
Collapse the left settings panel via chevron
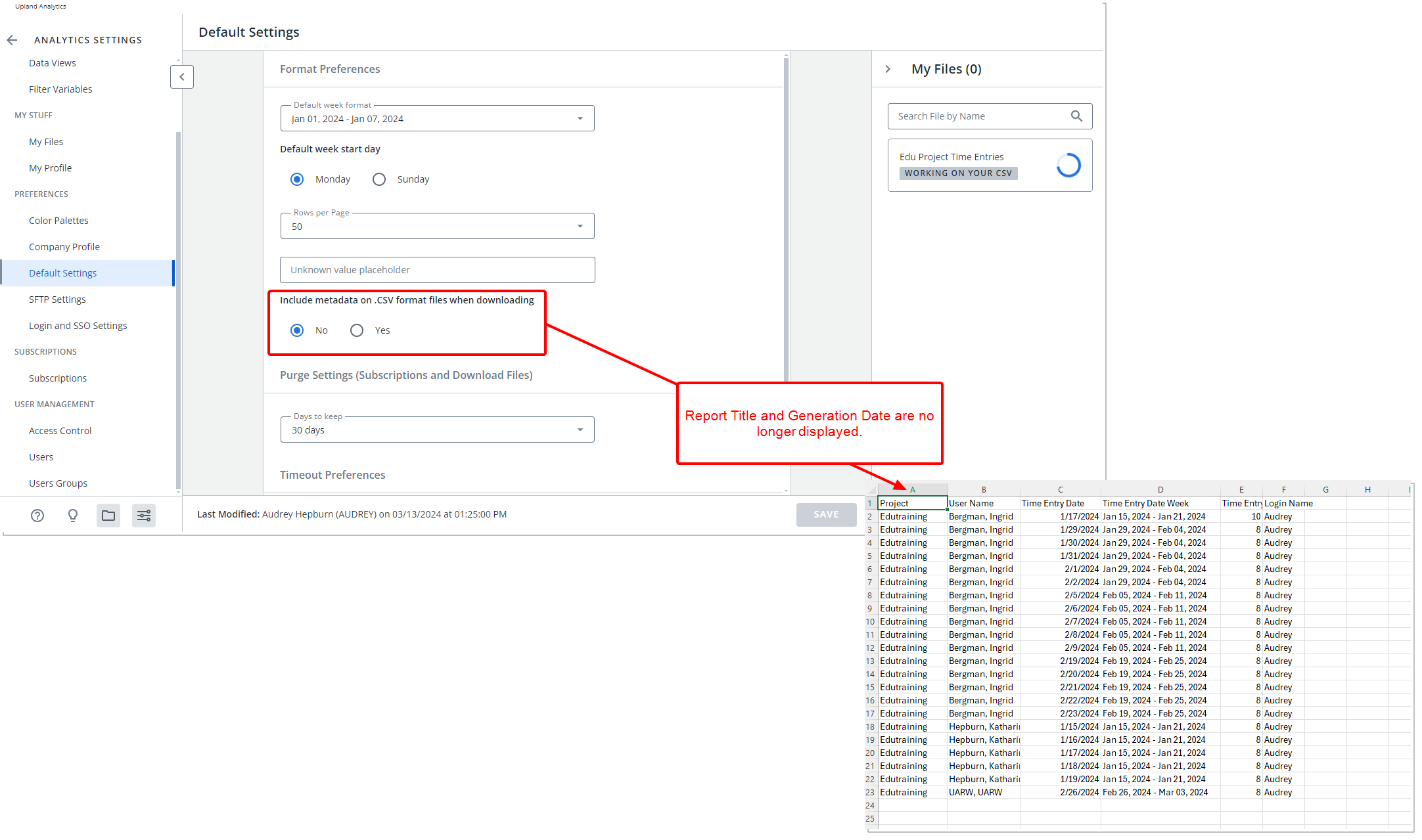coord(181,77)
